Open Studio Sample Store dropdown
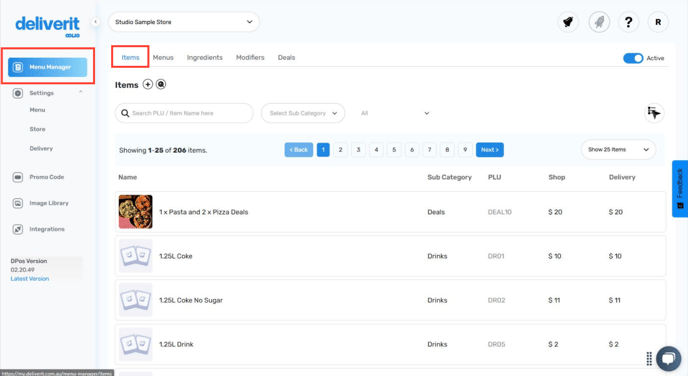This screenshot has height=376, width=688. coord(184,22)
